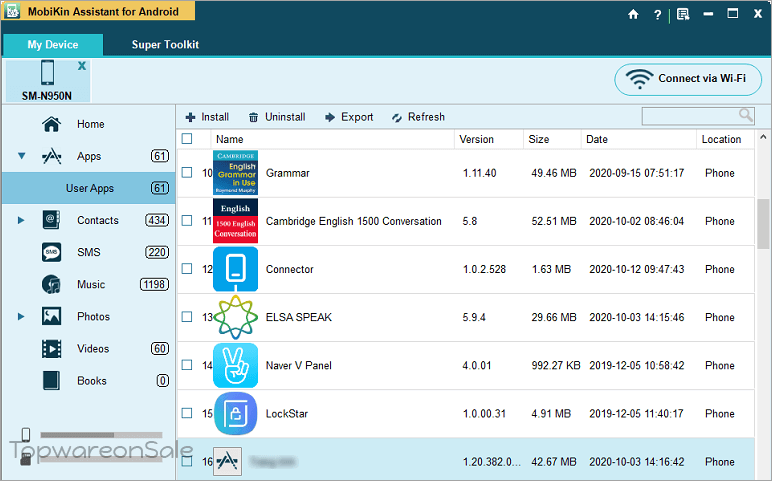The height and width of the screenshot is (481, 772).
Task: Click the Export arrow icon
Action: pos(329,117)
